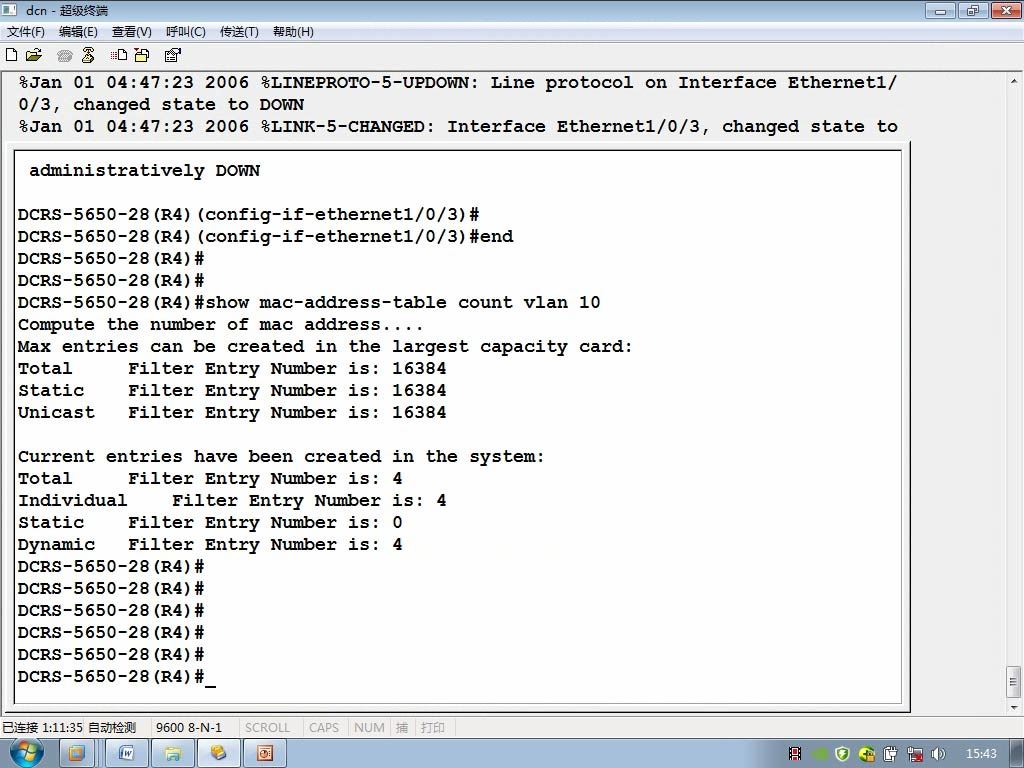Click the vertical scrollbar up arrow

[1014, 81]
